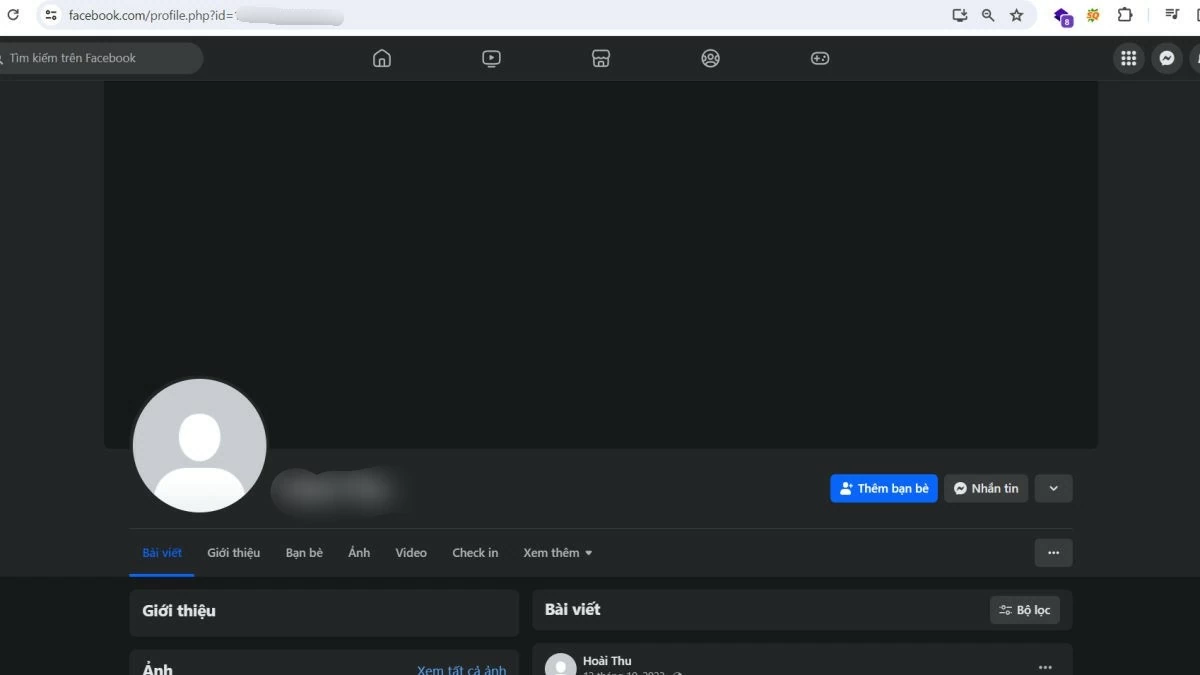Open the browser extensions panel
The image size is (1200, 675).
pos(1125,15)
